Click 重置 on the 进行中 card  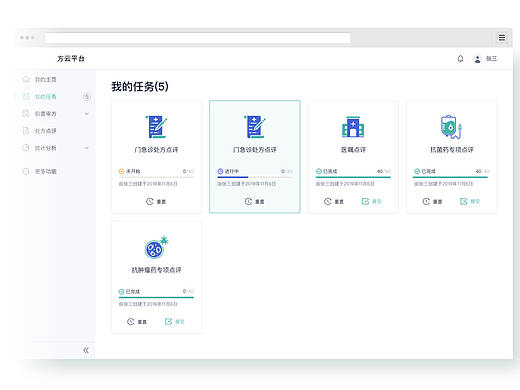click(254, 201)
